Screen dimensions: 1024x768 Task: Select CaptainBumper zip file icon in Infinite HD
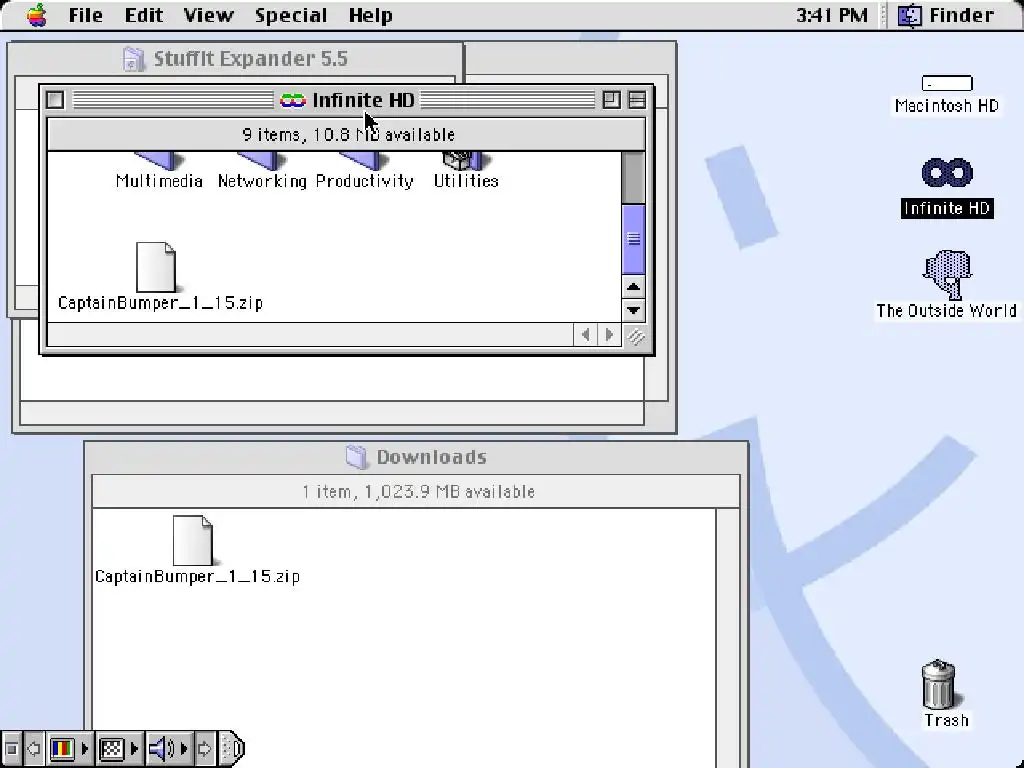pyautogui.click(x=156, y=267)
